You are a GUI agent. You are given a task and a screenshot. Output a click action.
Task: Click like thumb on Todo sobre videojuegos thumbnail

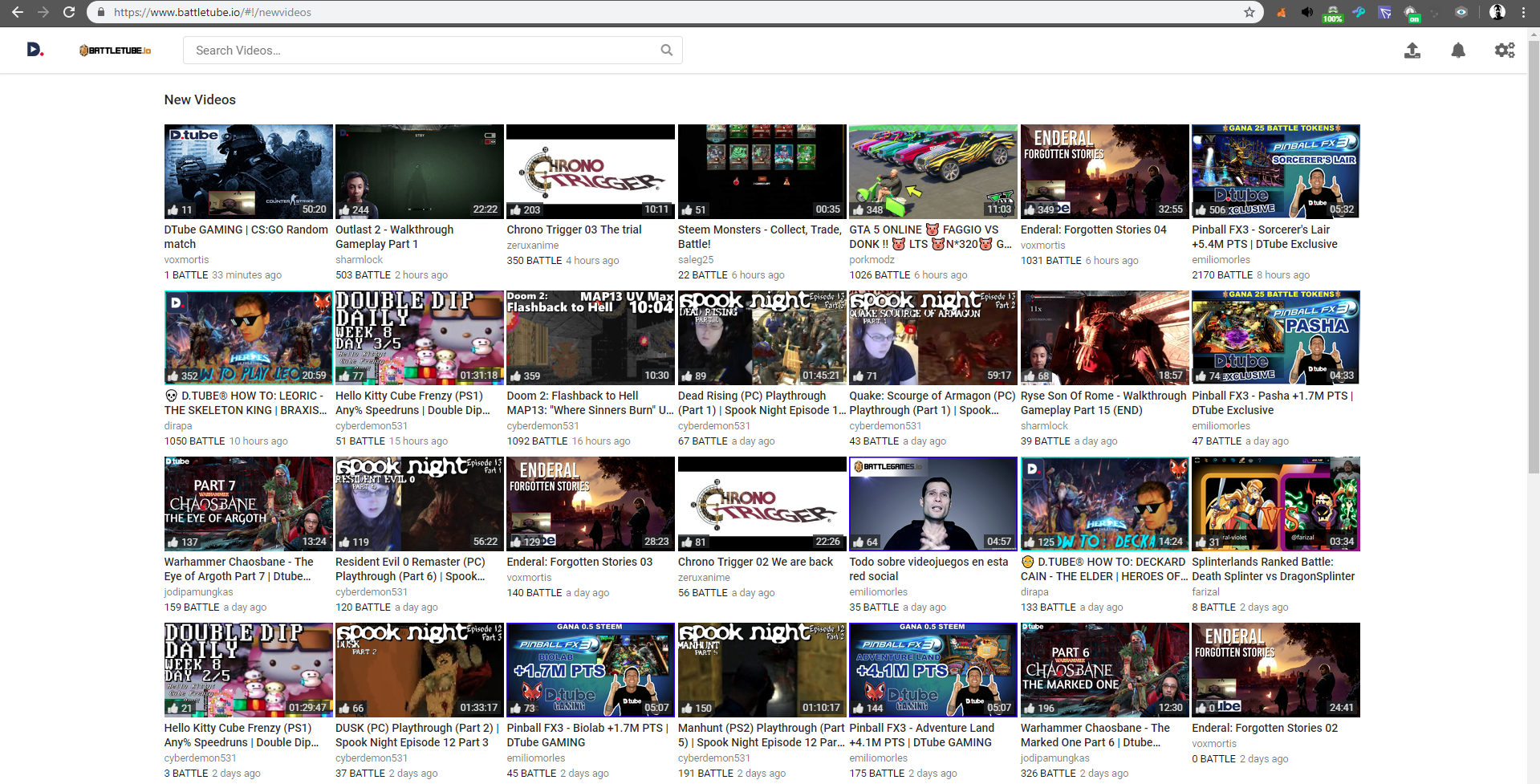pos(858,542)
